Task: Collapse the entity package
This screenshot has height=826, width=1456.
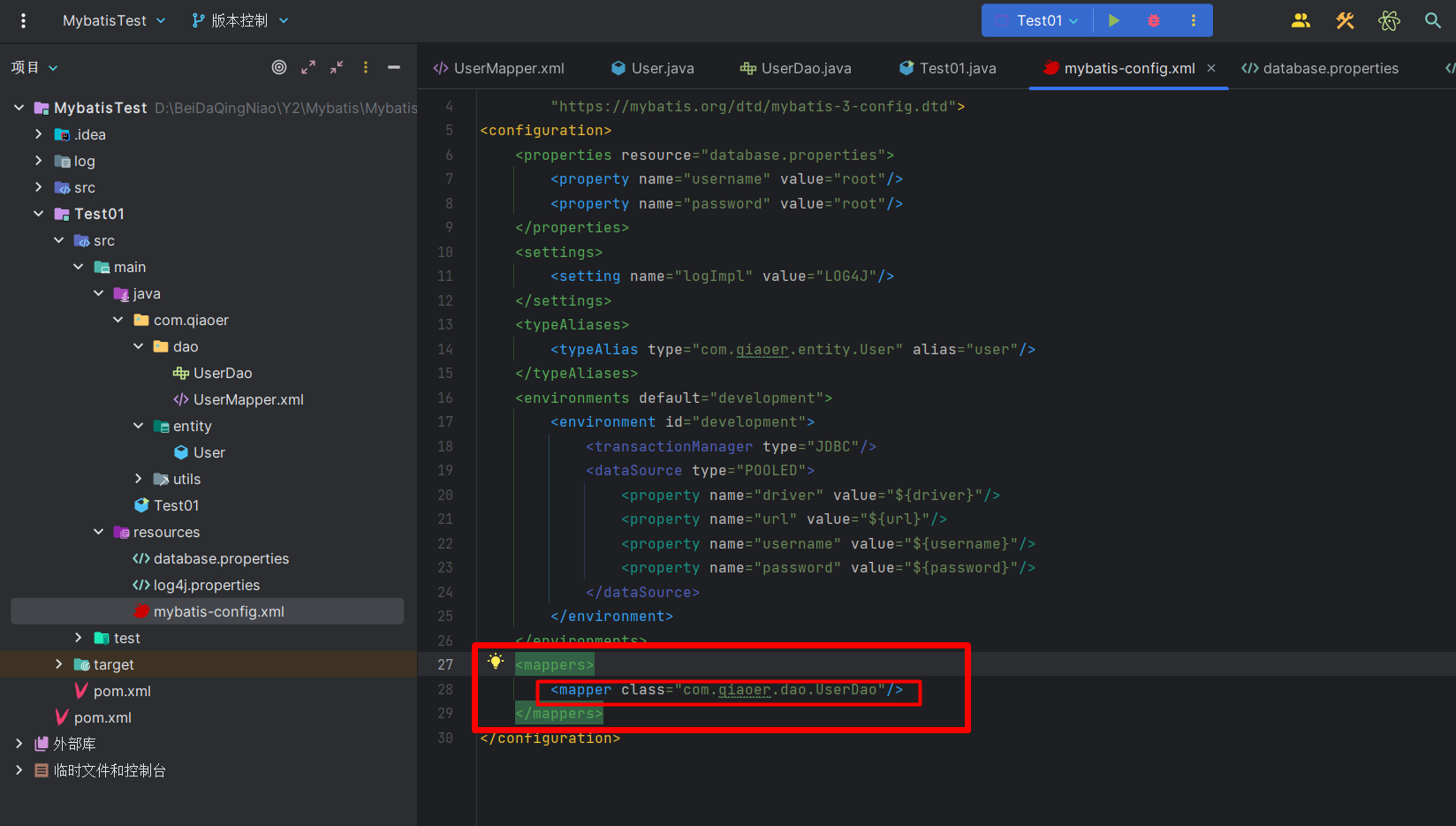Action: tap(138, 426)
